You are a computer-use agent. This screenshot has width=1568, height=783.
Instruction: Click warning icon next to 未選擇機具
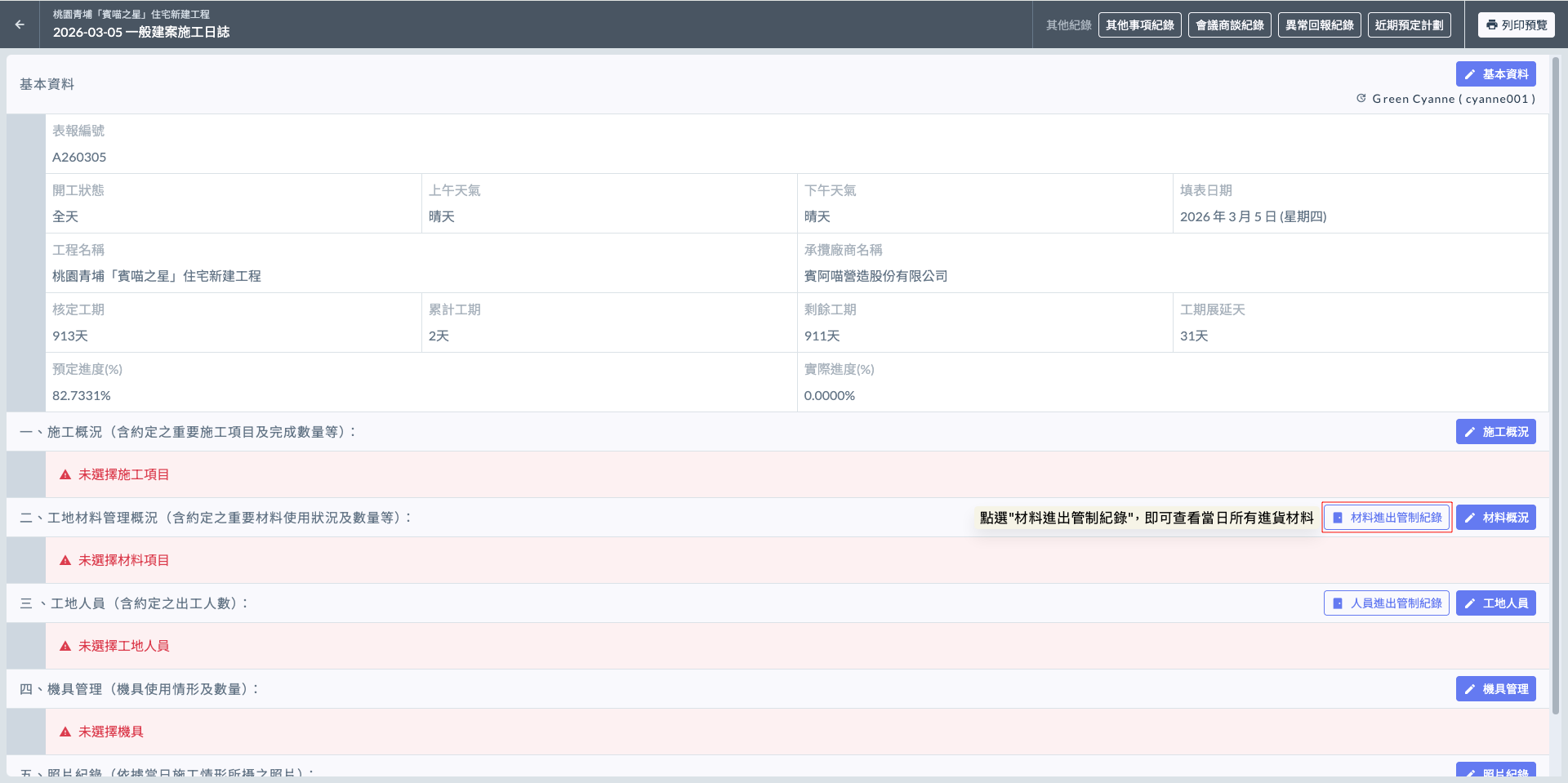(65, 732)
